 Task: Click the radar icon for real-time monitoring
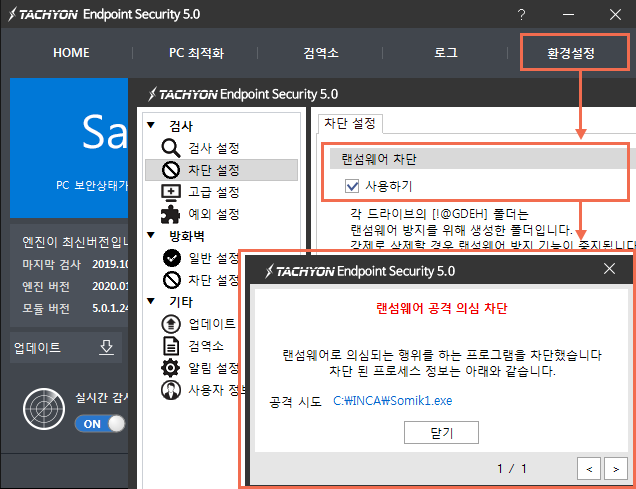point(44,409)
